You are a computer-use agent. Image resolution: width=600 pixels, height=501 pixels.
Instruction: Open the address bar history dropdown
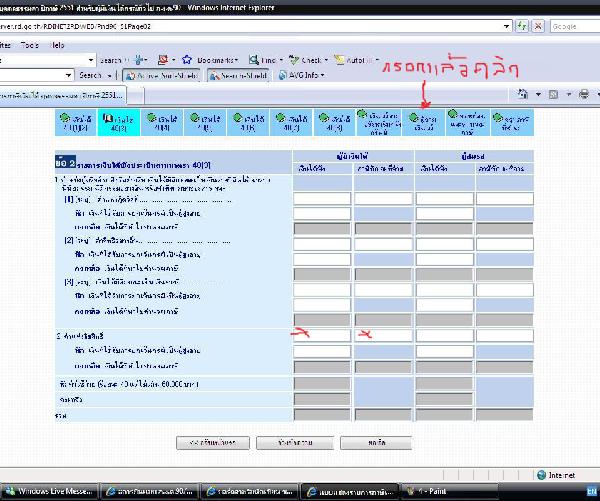[x=506, y=26]
